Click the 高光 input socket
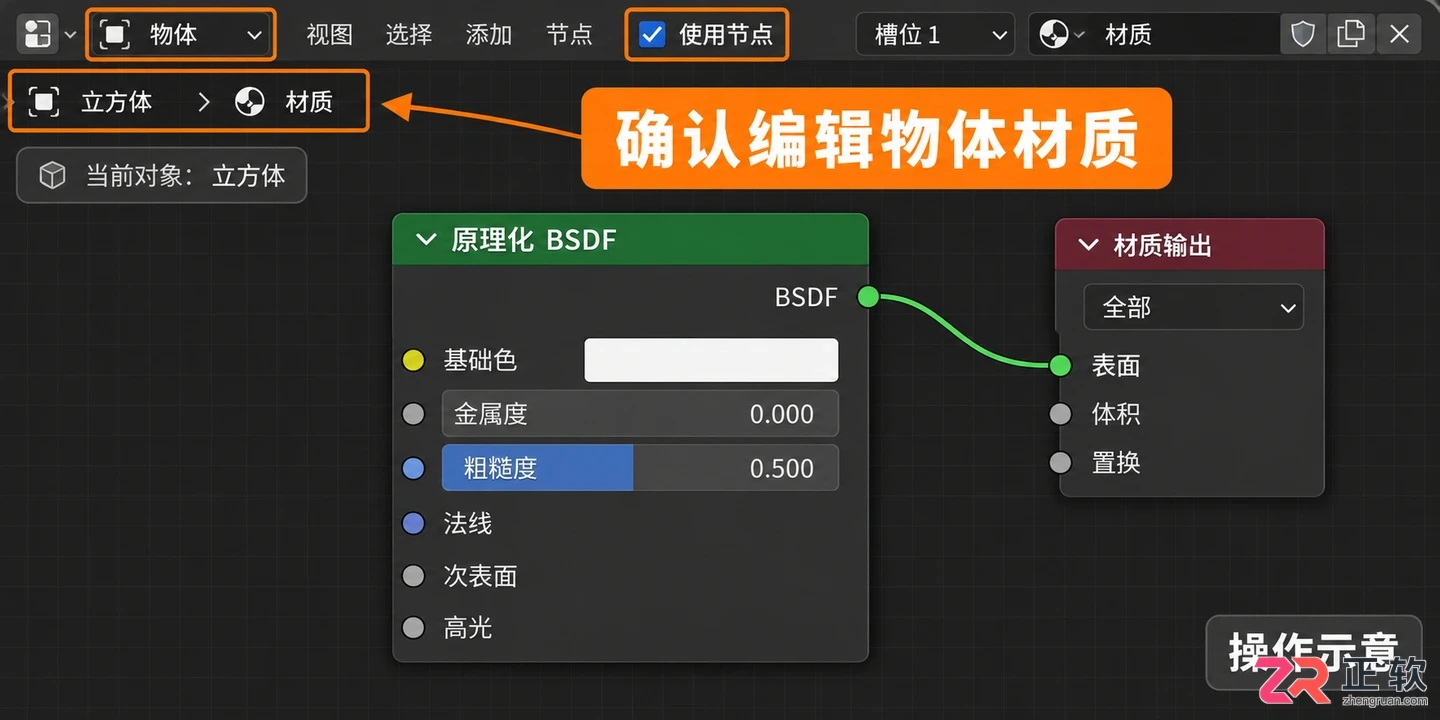The height and width of the screenshot is (720, 1440). (x=413, y=628)
